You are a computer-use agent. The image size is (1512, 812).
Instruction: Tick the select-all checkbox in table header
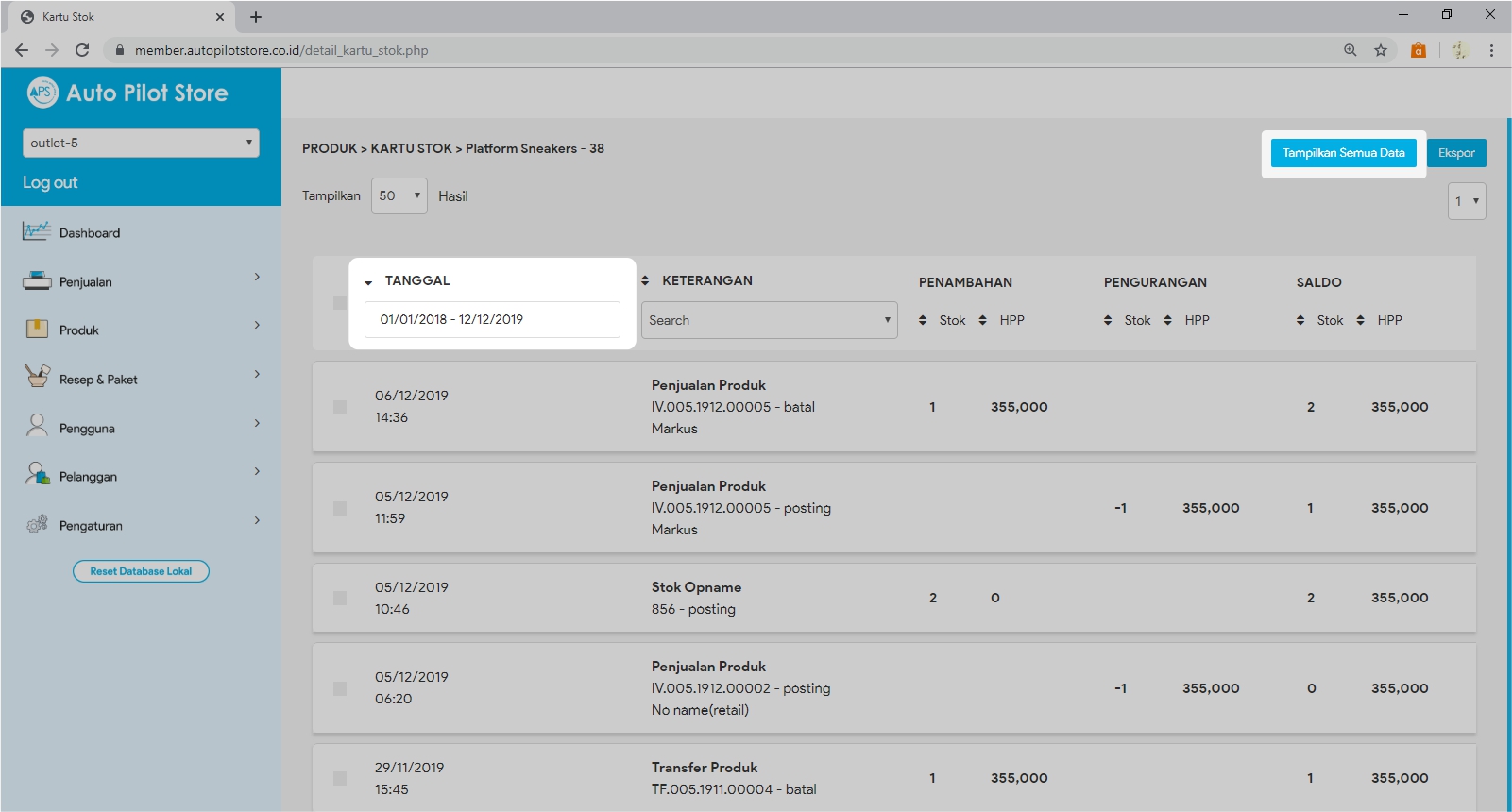click(x=340, y=303)
